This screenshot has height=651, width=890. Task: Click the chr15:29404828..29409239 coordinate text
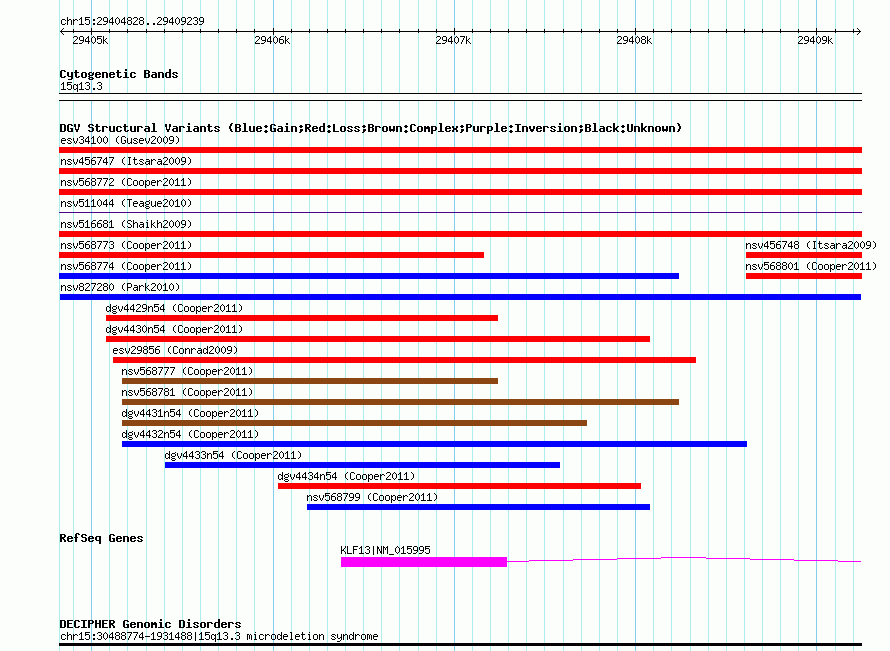[132, 21]
